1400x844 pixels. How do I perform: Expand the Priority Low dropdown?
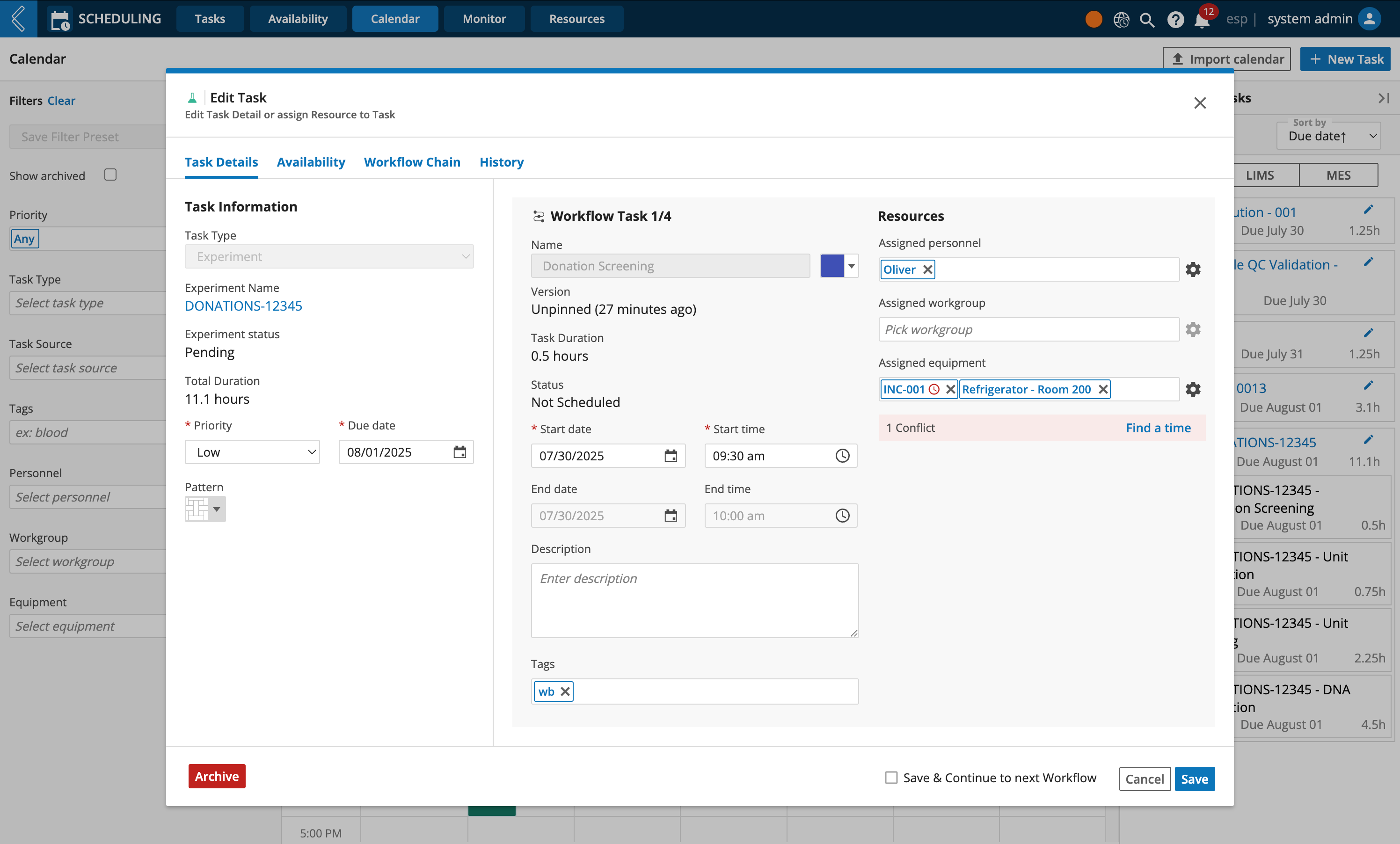(252, 452)
